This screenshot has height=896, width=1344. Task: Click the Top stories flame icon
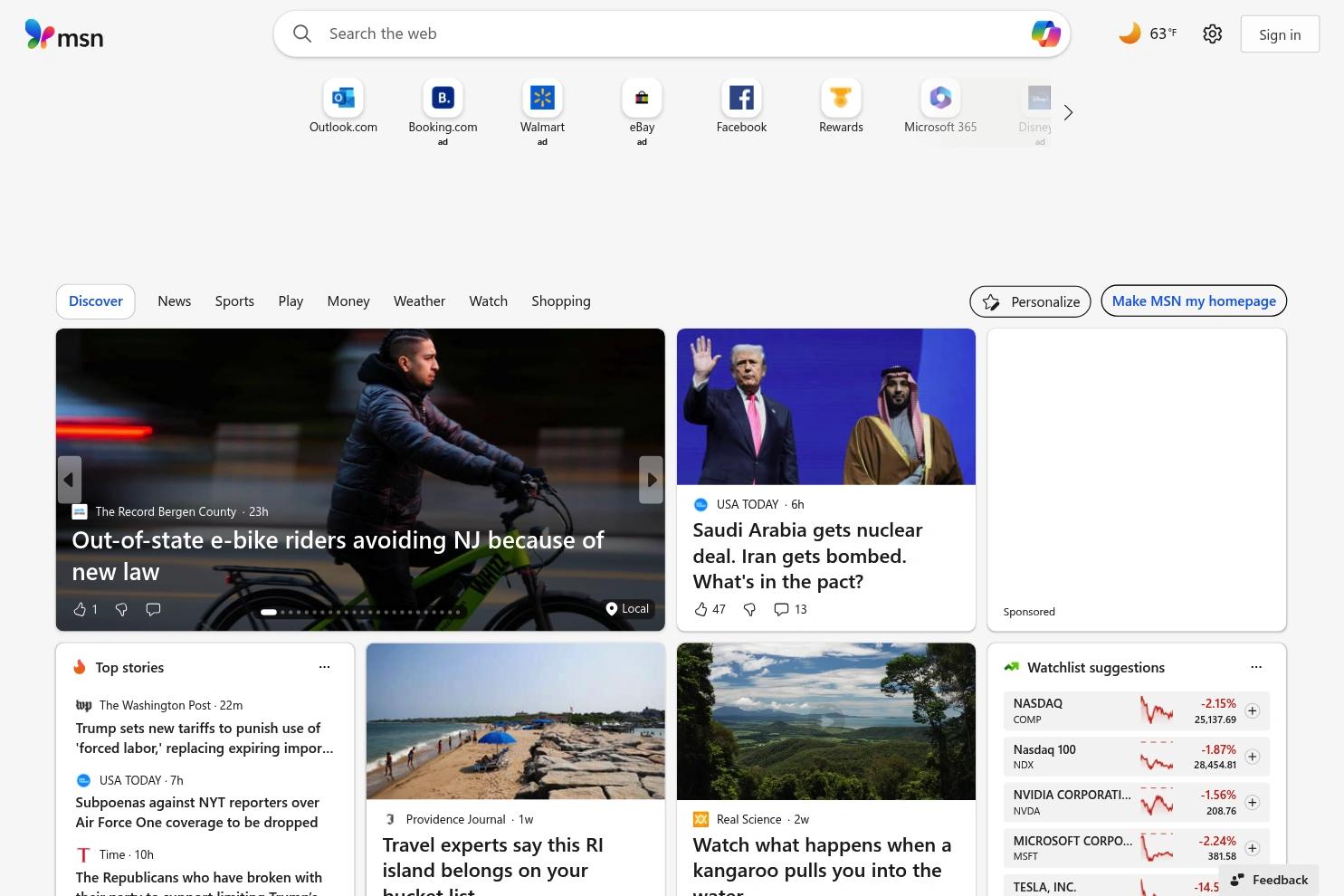tap(80, 667)
